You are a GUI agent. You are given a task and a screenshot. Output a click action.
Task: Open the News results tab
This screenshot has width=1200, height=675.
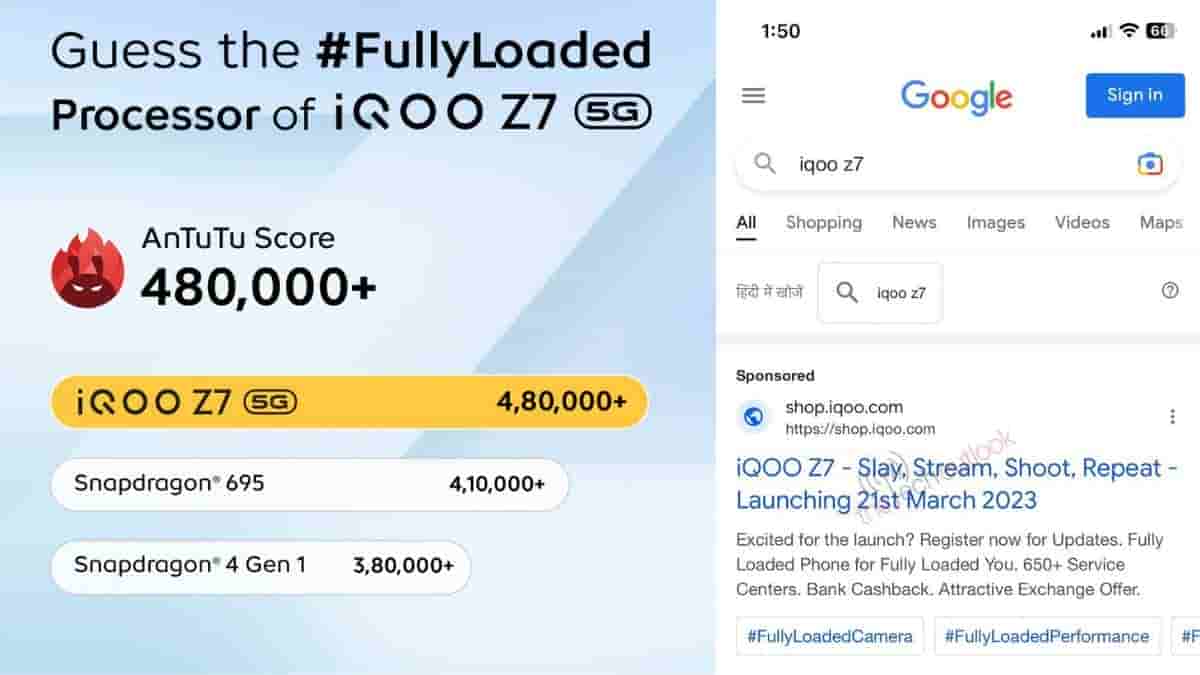click(x=914, y=222)
